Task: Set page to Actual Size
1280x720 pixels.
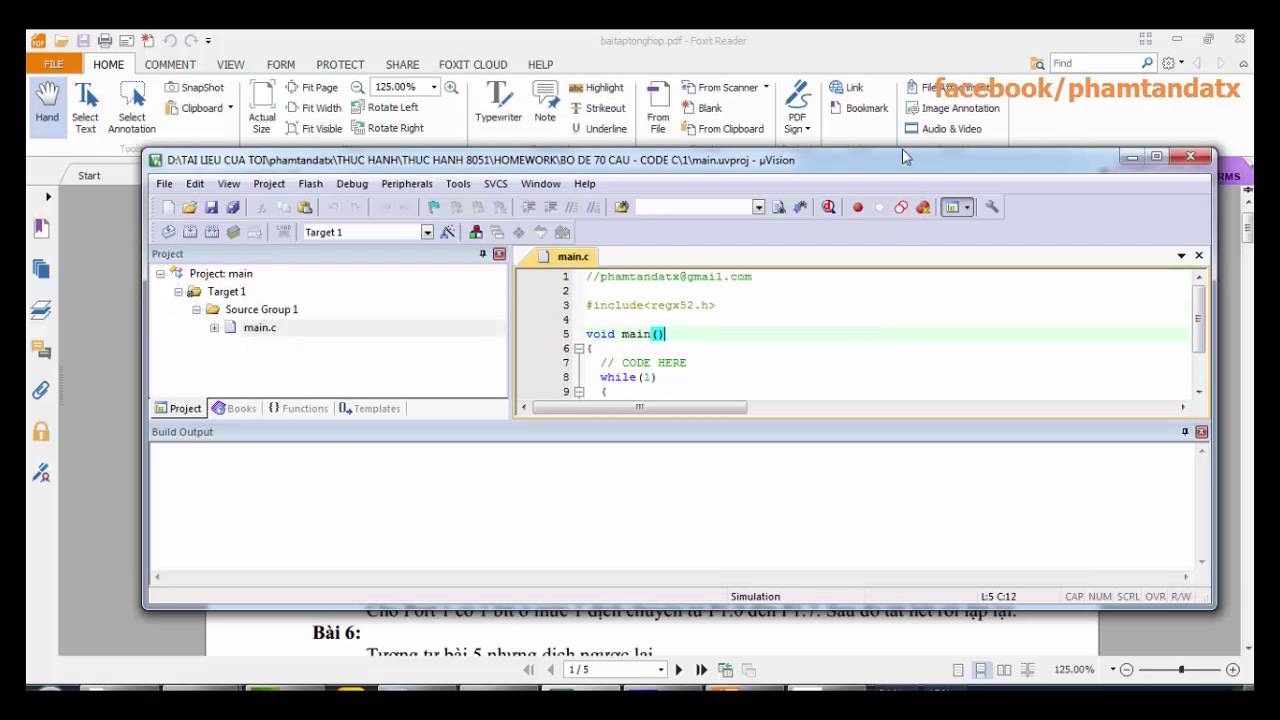Action: (x=262, y=108)
